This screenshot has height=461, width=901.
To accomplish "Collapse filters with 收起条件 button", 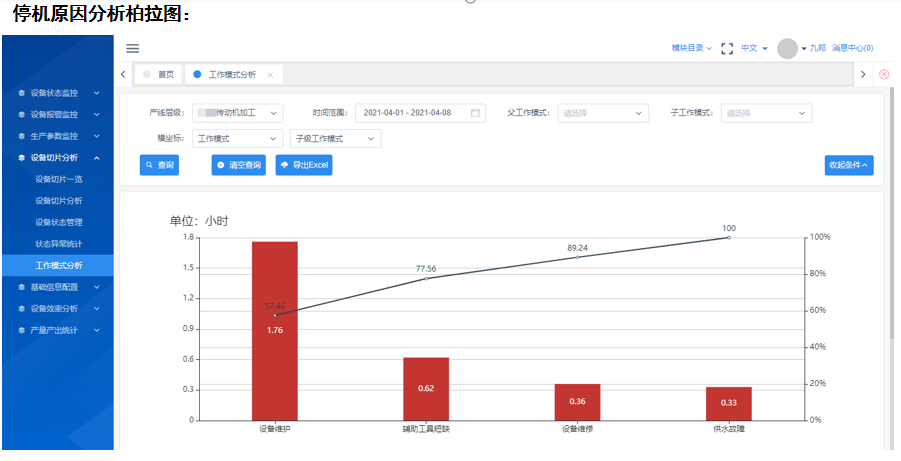I will pos(848,165).
